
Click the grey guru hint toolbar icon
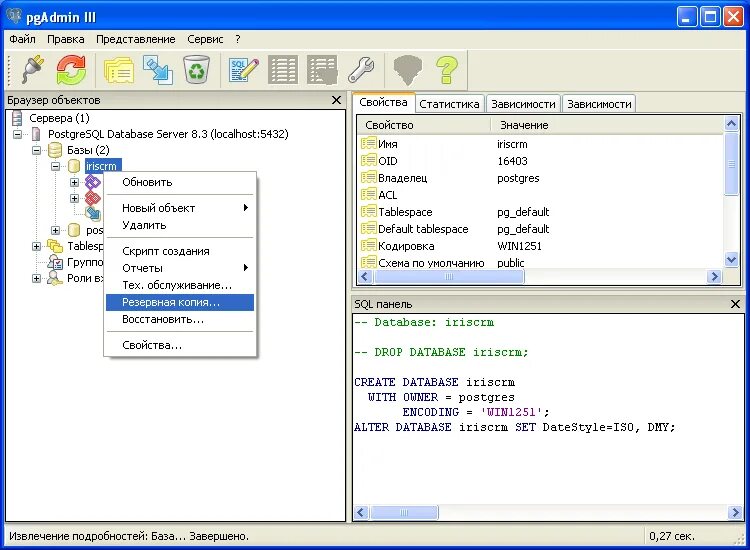408,70
